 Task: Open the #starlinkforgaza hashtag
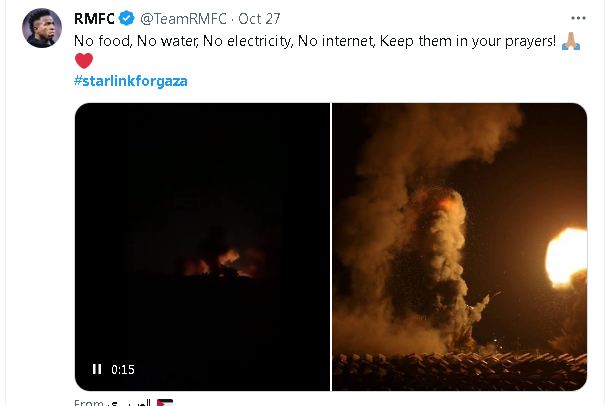(131, 80)
